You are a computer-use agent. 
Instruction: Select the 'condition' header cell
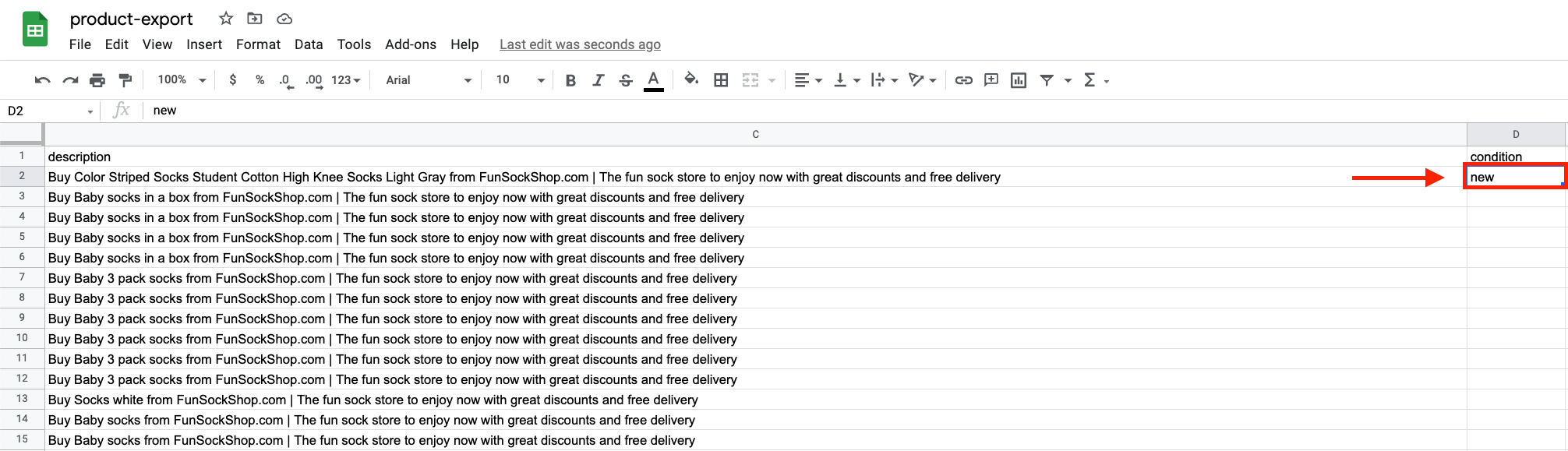[1516, 157]
